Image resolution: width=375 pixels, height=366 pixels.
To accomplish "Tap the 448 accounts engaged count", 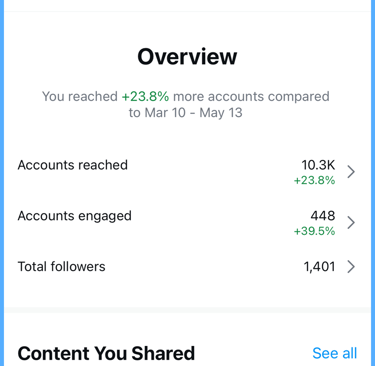I will click(x=323, y=216).
